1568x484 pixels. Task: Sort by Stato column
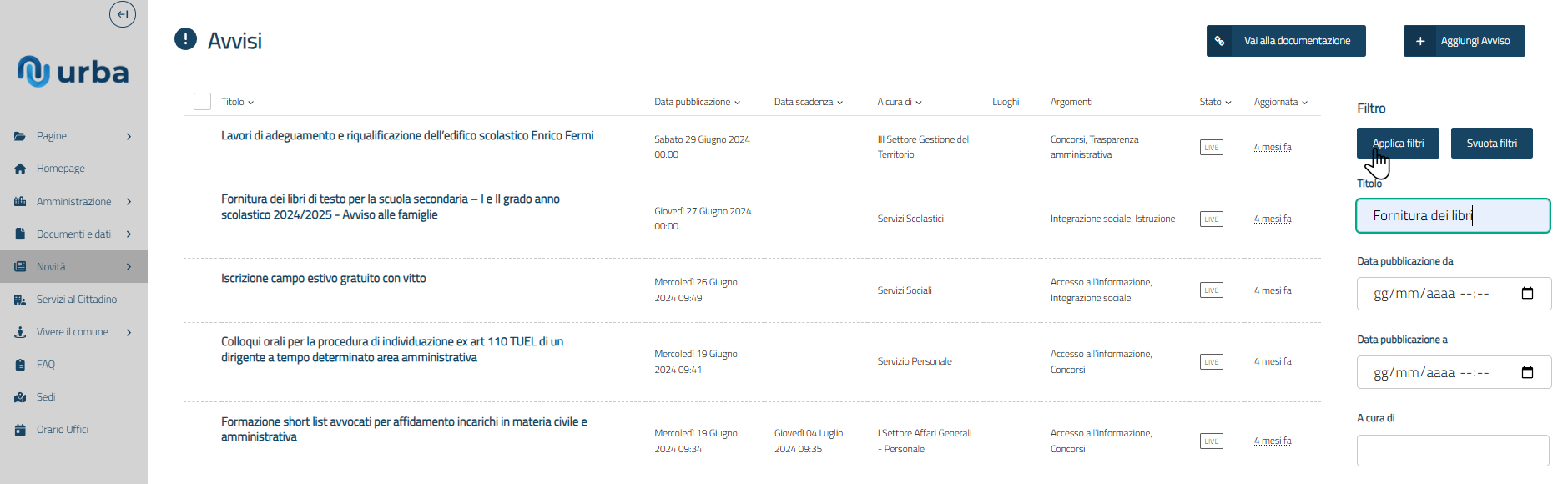1215,102
